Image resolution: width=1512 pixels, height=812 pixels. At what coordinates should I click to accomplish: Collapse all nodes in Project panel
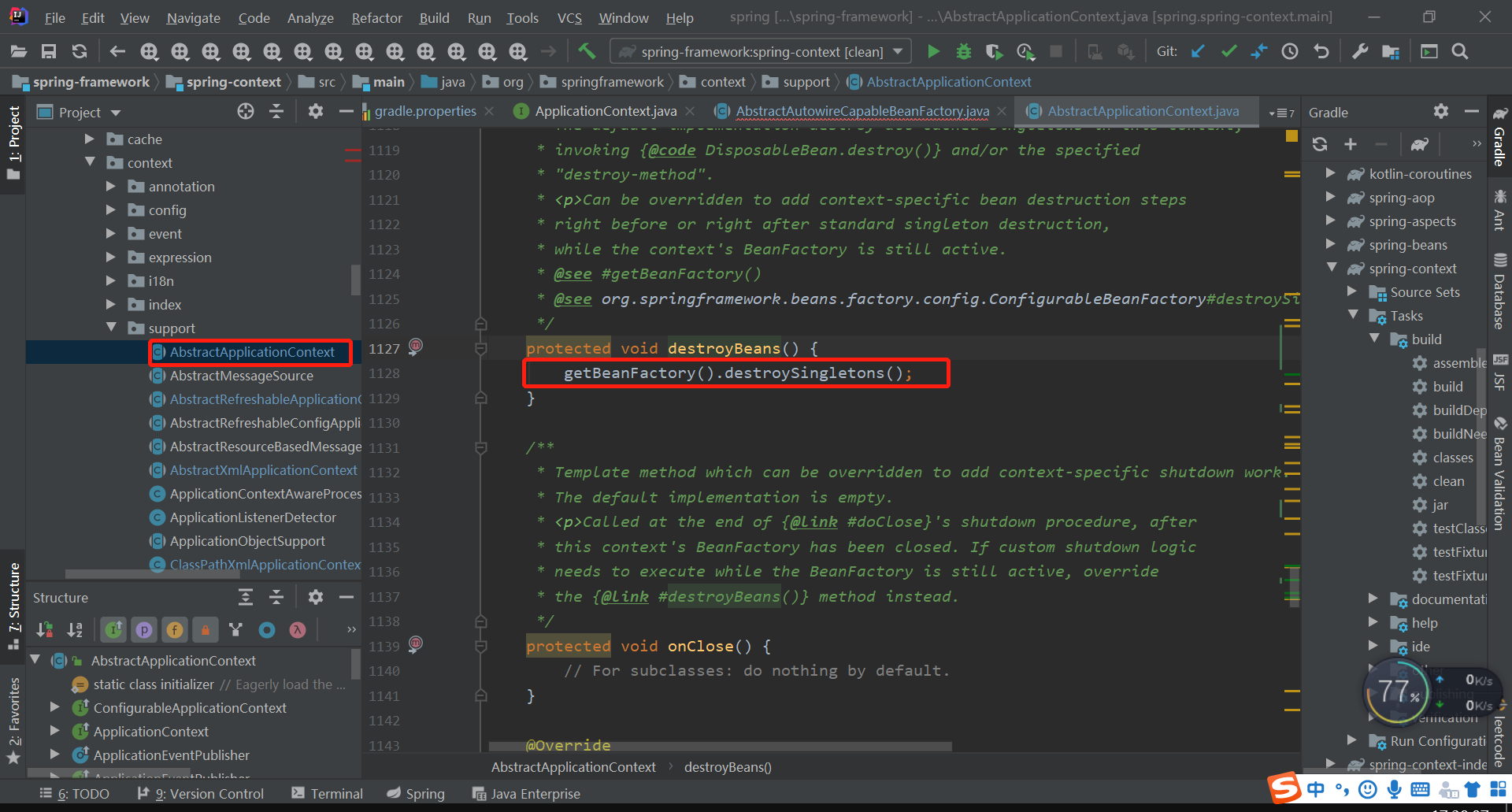click(276, 112)
